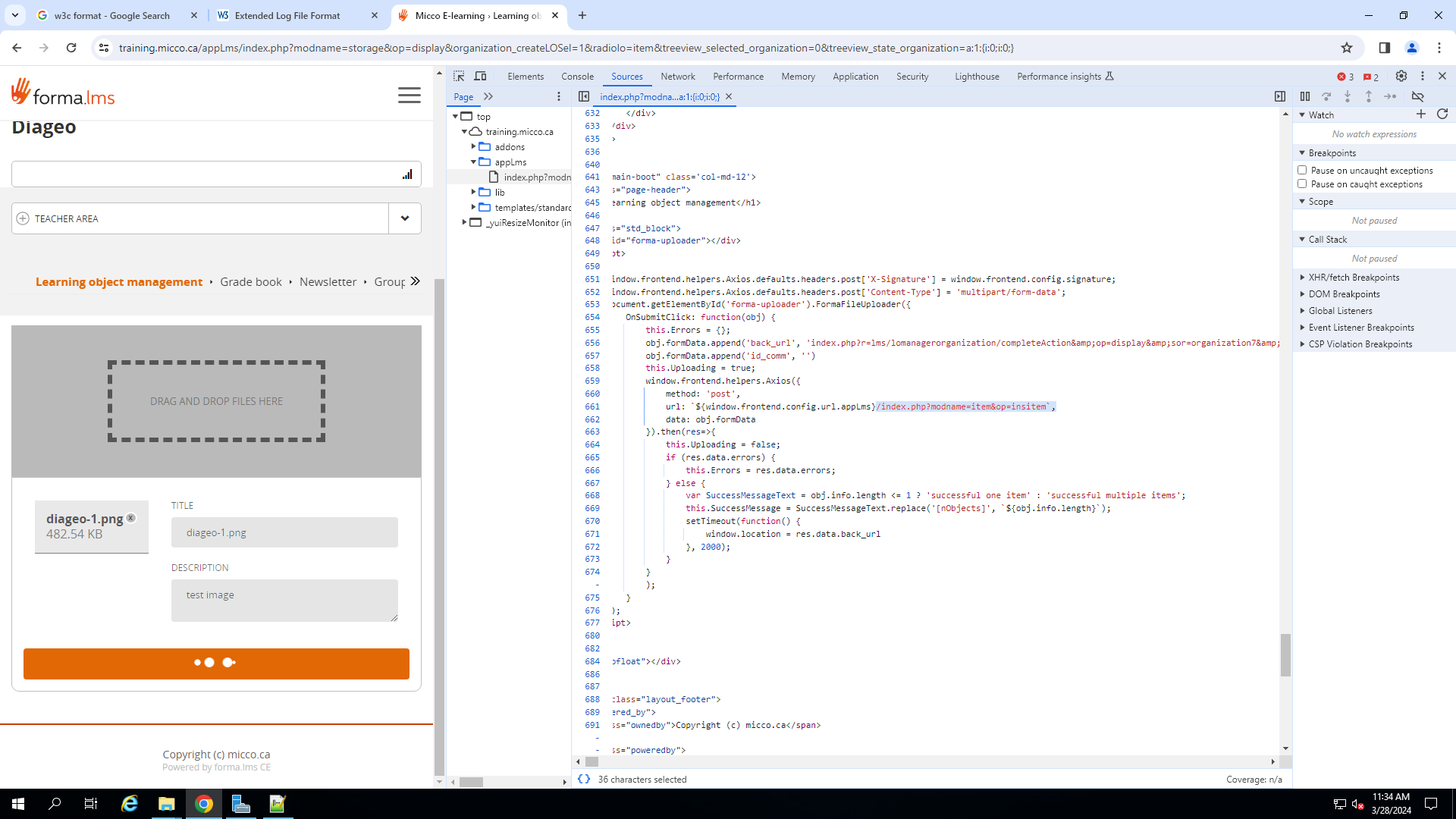Expand the addons folder in tree
The image size is (1456, 819).
474,146
